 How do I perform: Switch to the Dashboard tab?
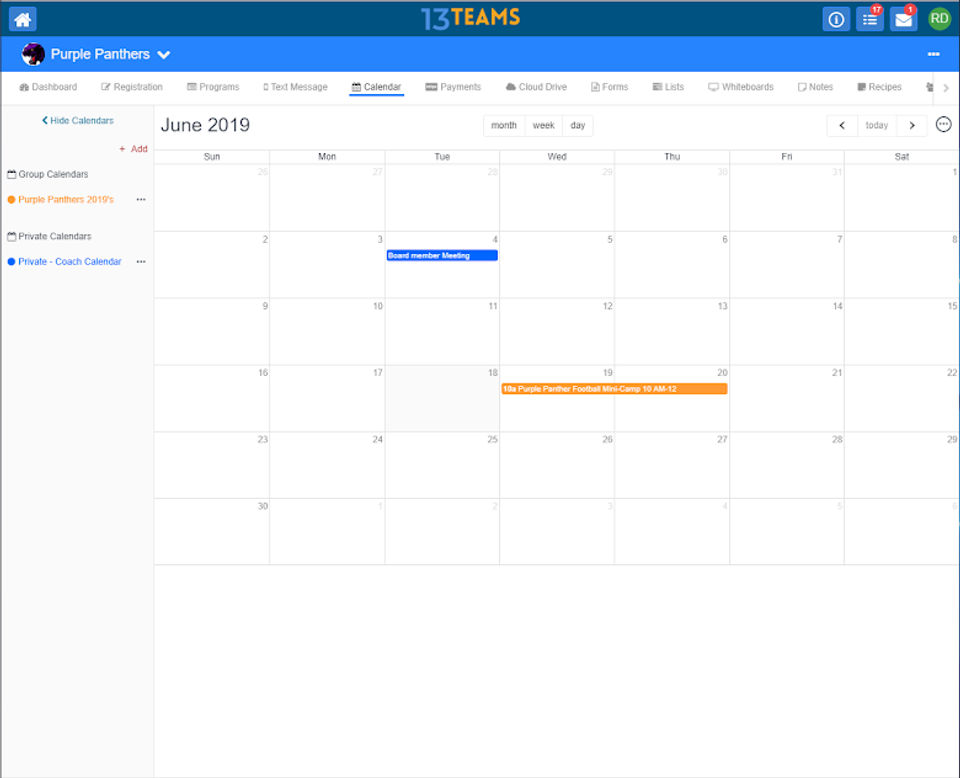point(48,87)
